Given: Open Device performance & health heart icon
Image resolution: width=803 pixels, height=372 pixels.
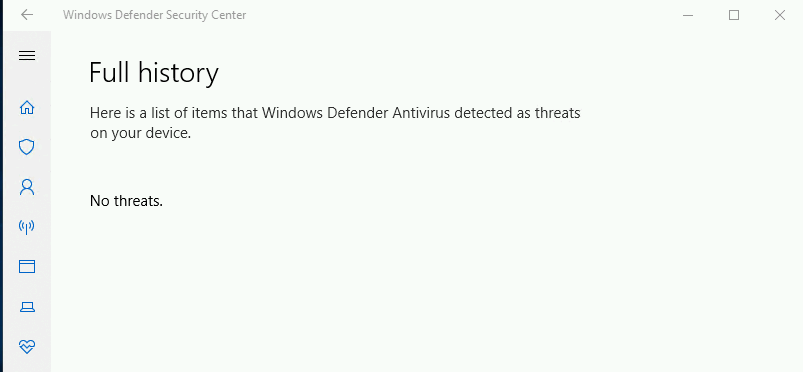Looking at the screenshot, I should point(27,347).
